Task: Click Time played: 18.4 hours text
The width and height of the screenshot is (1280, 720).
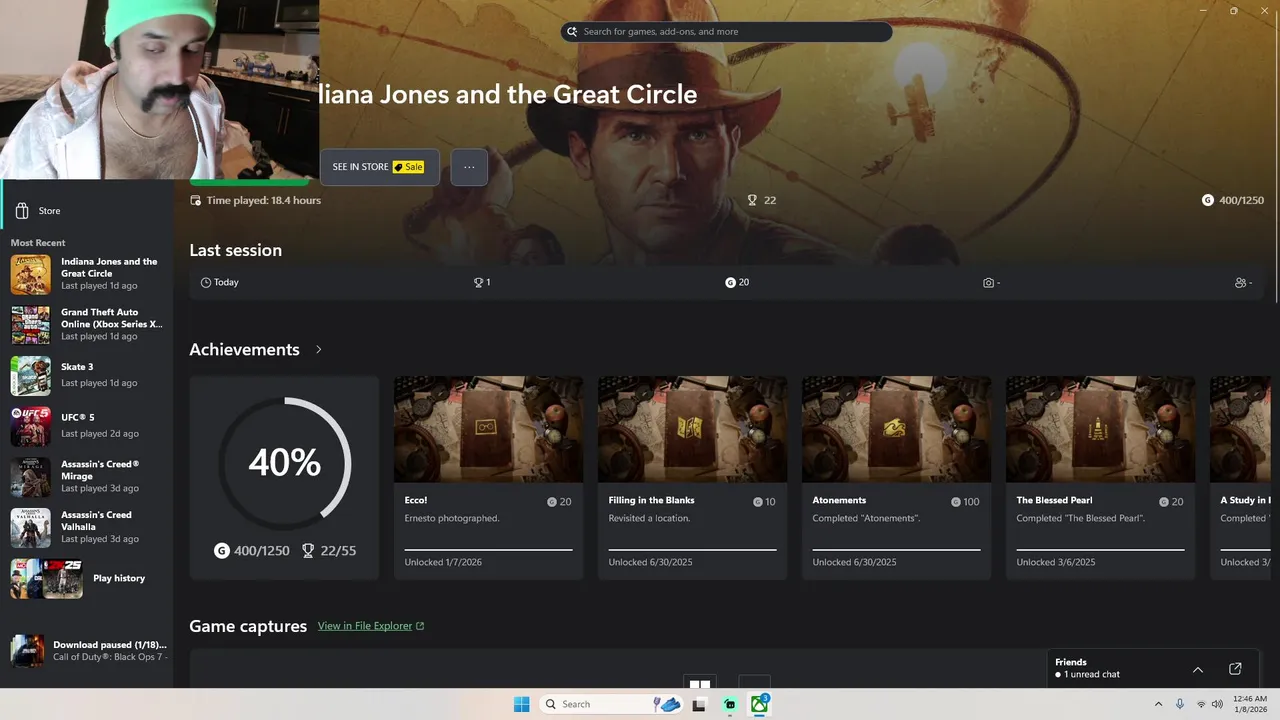Action: 264,201
